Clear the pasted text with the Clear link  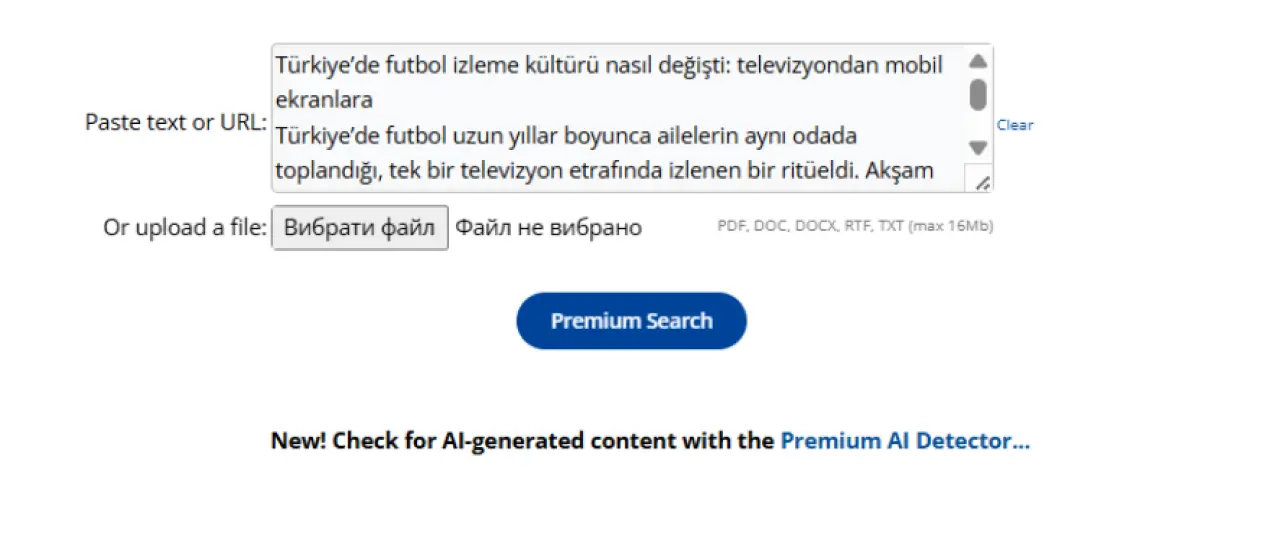tap(1014, 125)
